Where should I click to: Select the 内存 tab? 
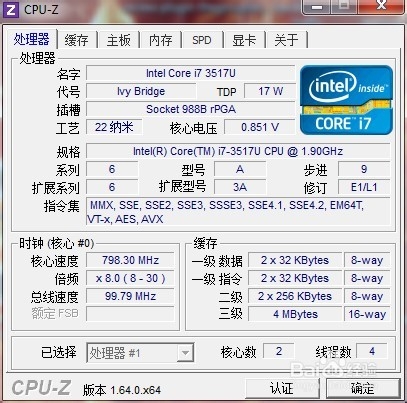(160, 40)
